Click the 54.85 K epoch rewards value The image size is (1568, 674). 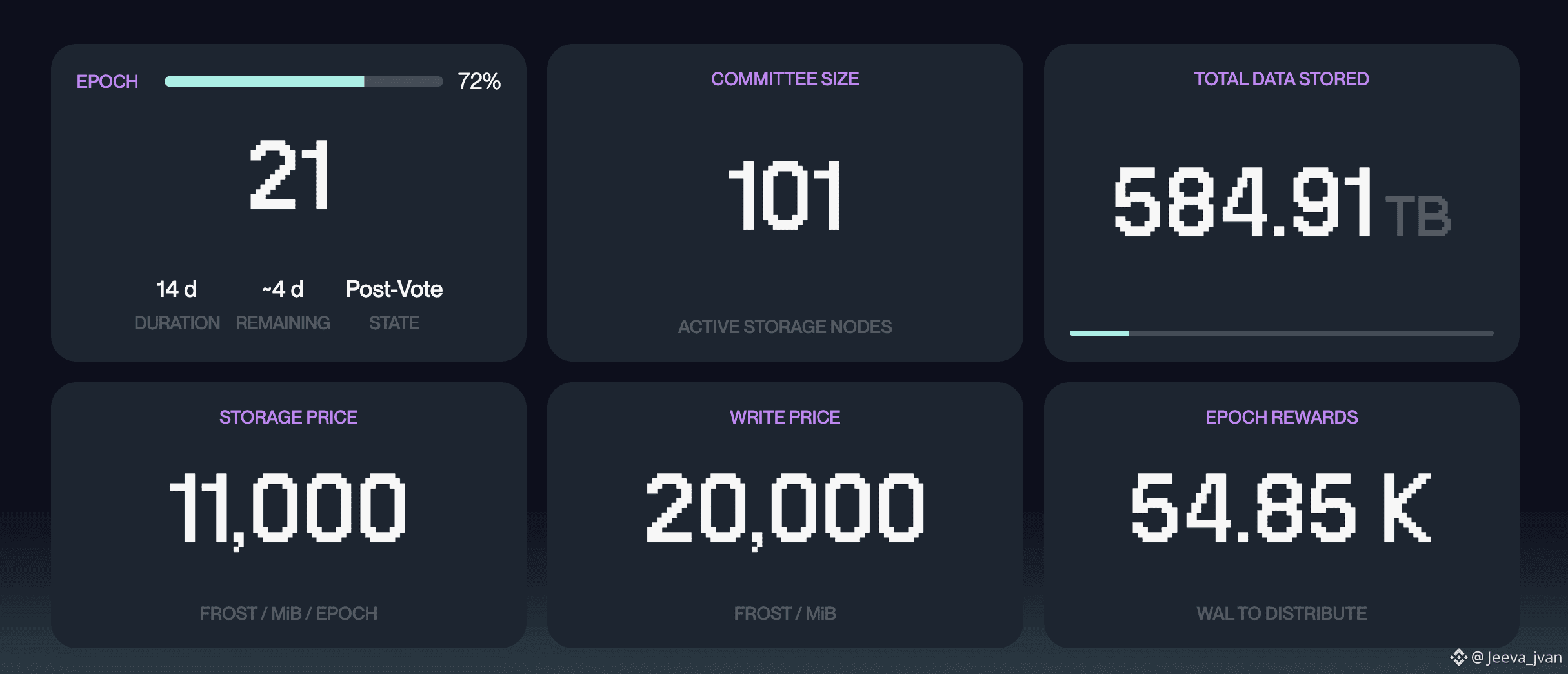1282,507
